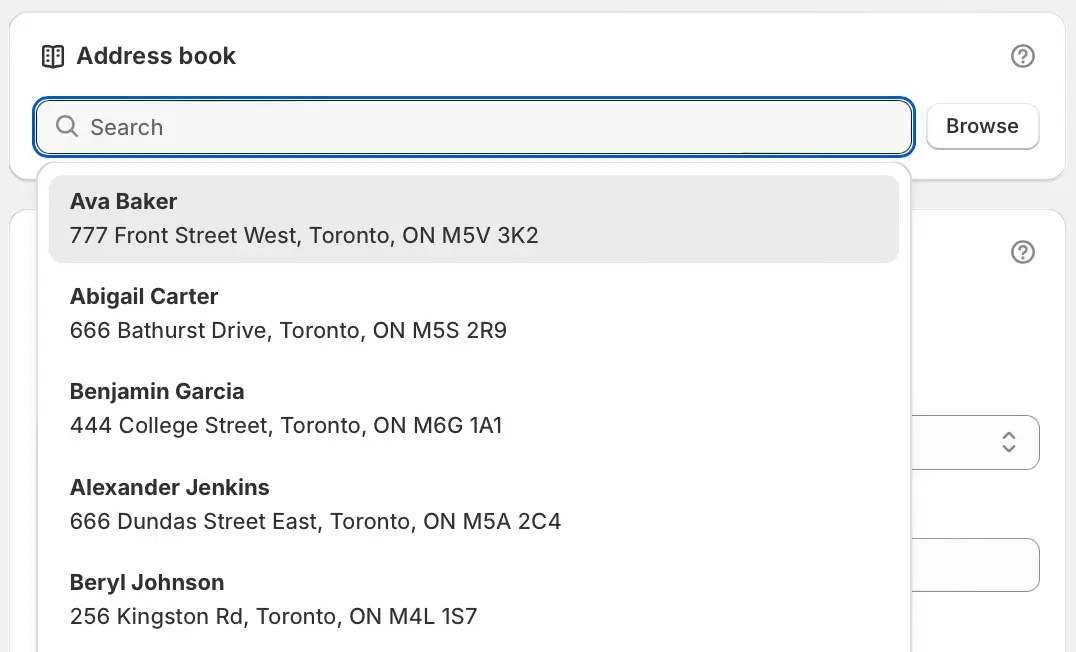This screenshot has height=652, width=1076.
Task: Choose Abigail Carter address entry
Action: [473, 314]
